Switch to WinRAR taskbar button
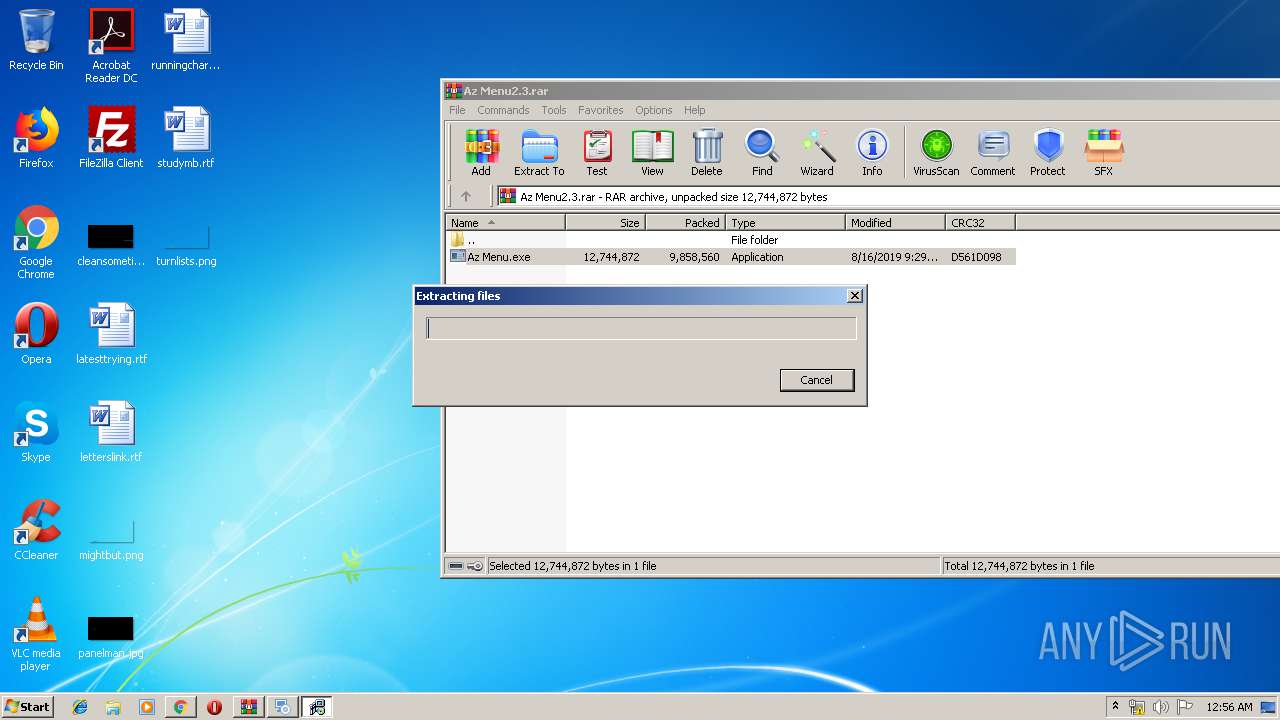 (x=248, y=707)
